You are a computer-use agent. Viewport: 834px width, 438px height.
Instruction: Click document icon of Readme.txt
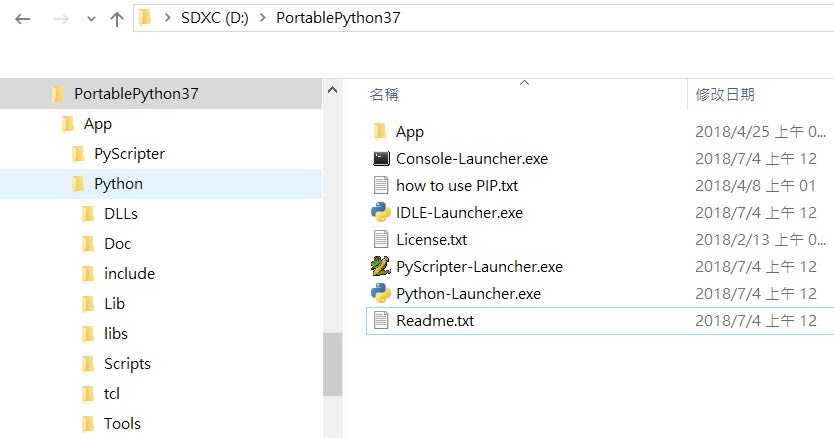pyautogui.click(x=381, y=320)
